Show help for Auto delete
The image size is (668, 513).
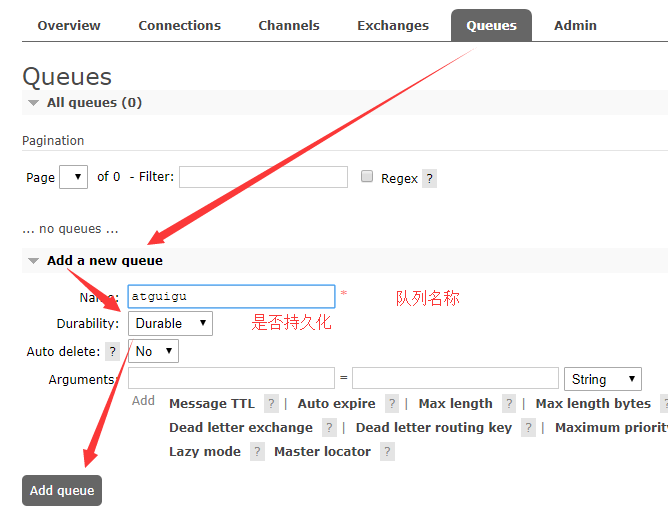coord(112,352)
